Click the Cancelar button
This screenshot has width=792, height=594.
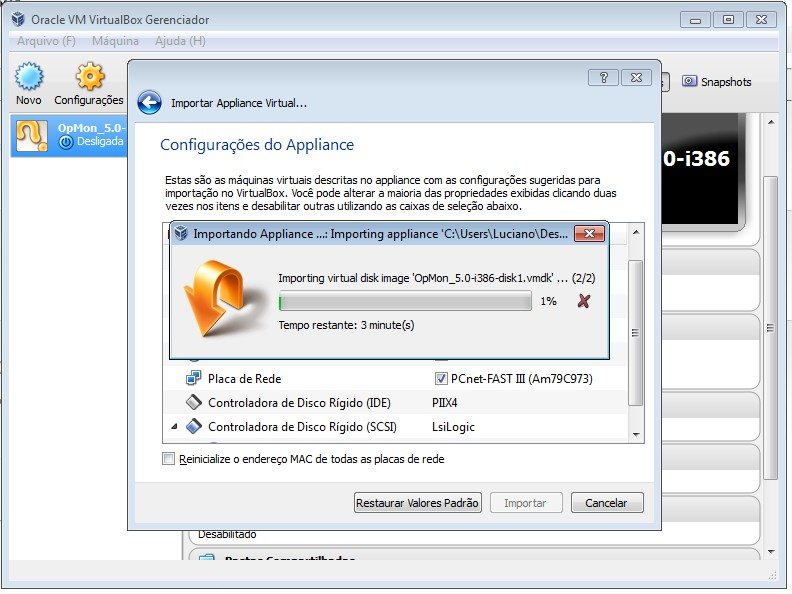pos(606,503)
